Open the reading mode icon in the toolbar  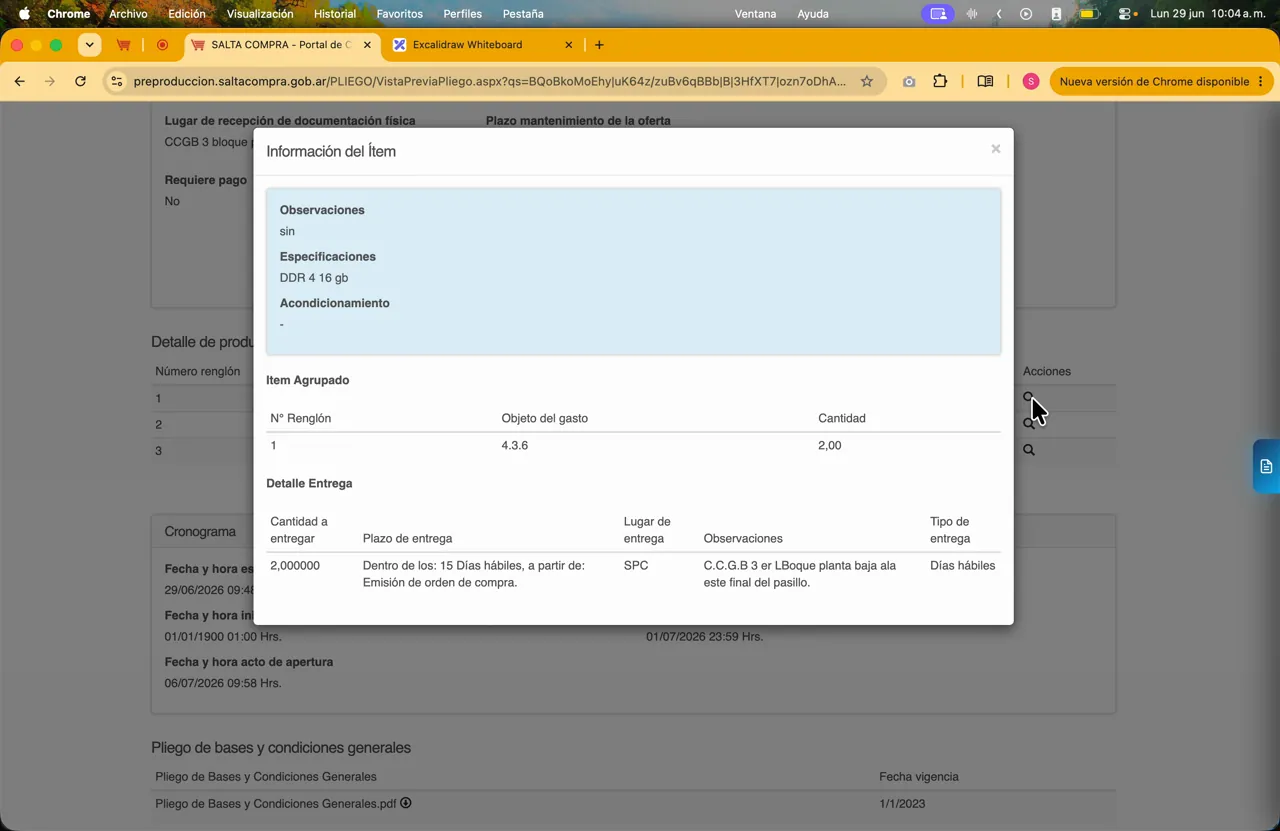pos(985,81)
